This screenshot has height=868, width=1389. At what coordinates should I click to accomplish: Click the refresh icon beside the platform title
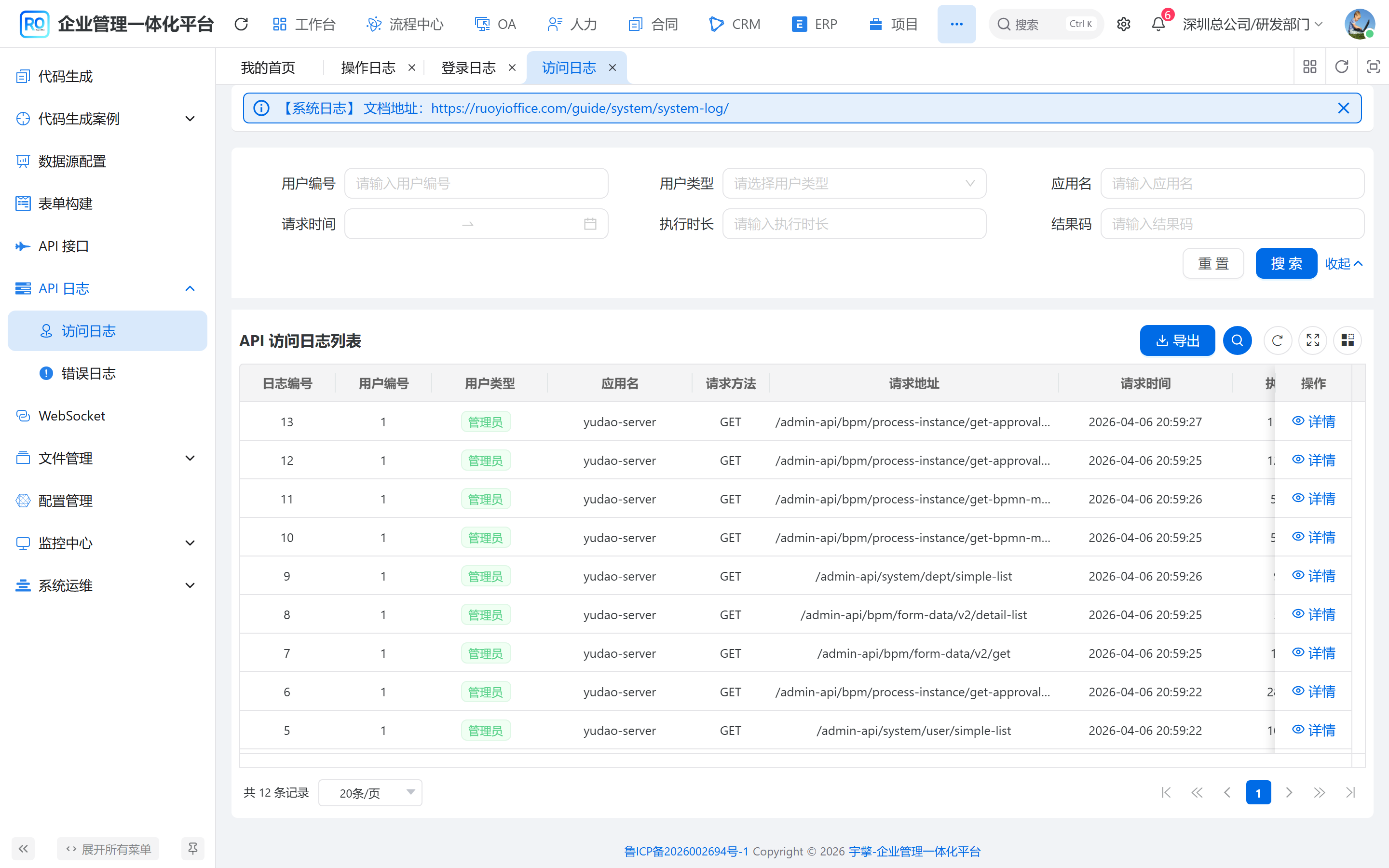tap(241, 24)
